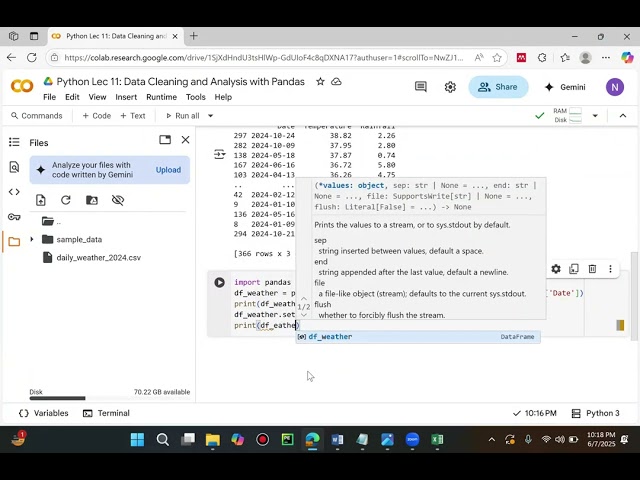This screenshot has width=640, height=480.
Task: Reload the page in browser
Action: (x=32, y=58)
